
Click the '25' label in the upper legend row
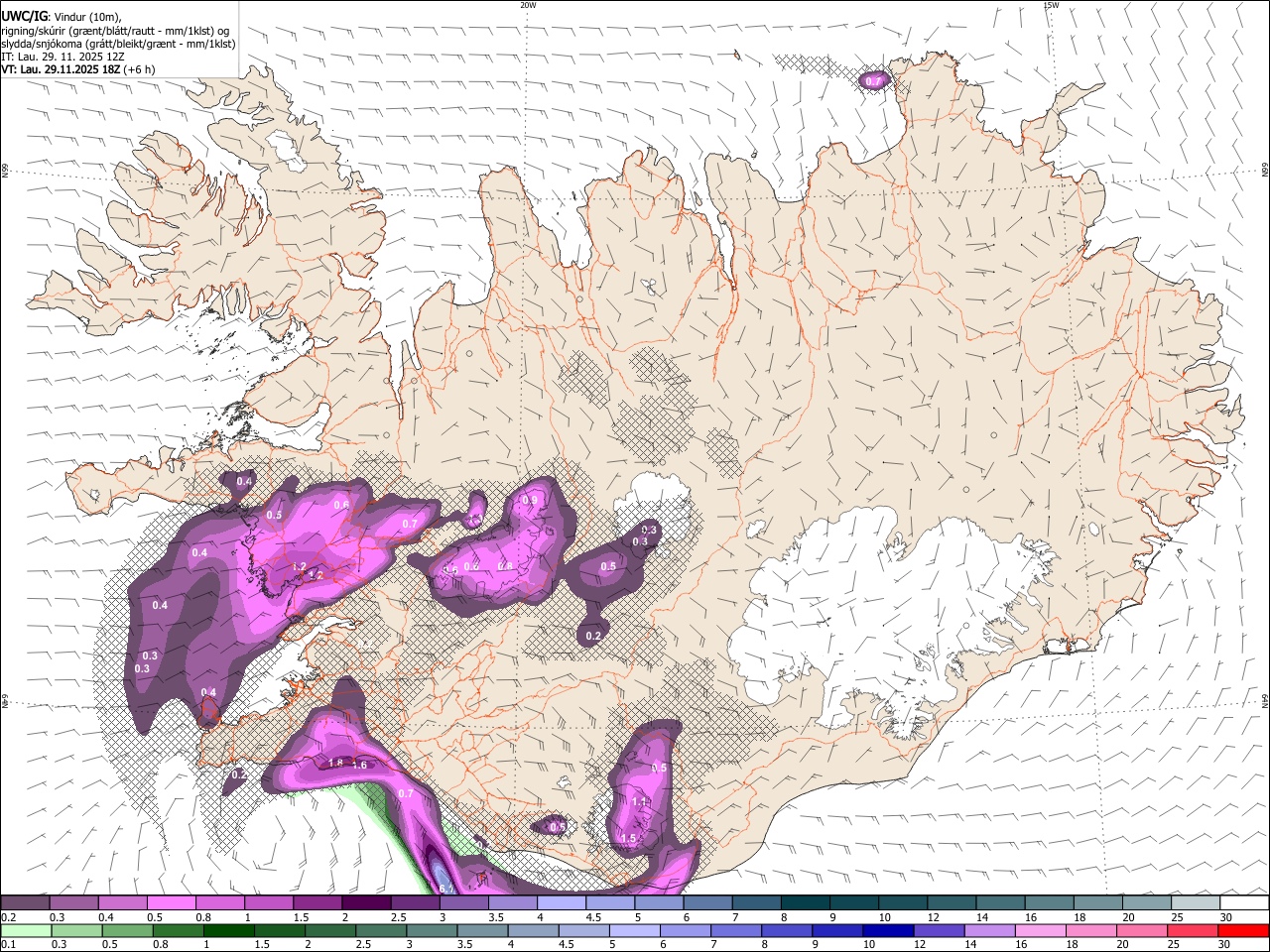[1178, 917]
